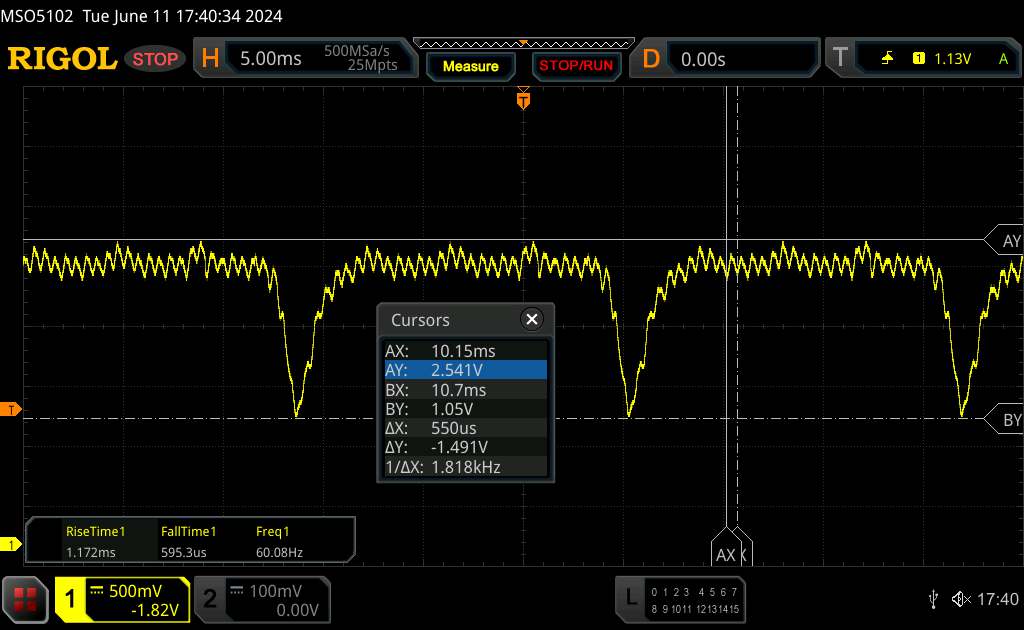The image size is (1024, 630).
Task: Enable channel 2 100mV
Action: point(260,599)
